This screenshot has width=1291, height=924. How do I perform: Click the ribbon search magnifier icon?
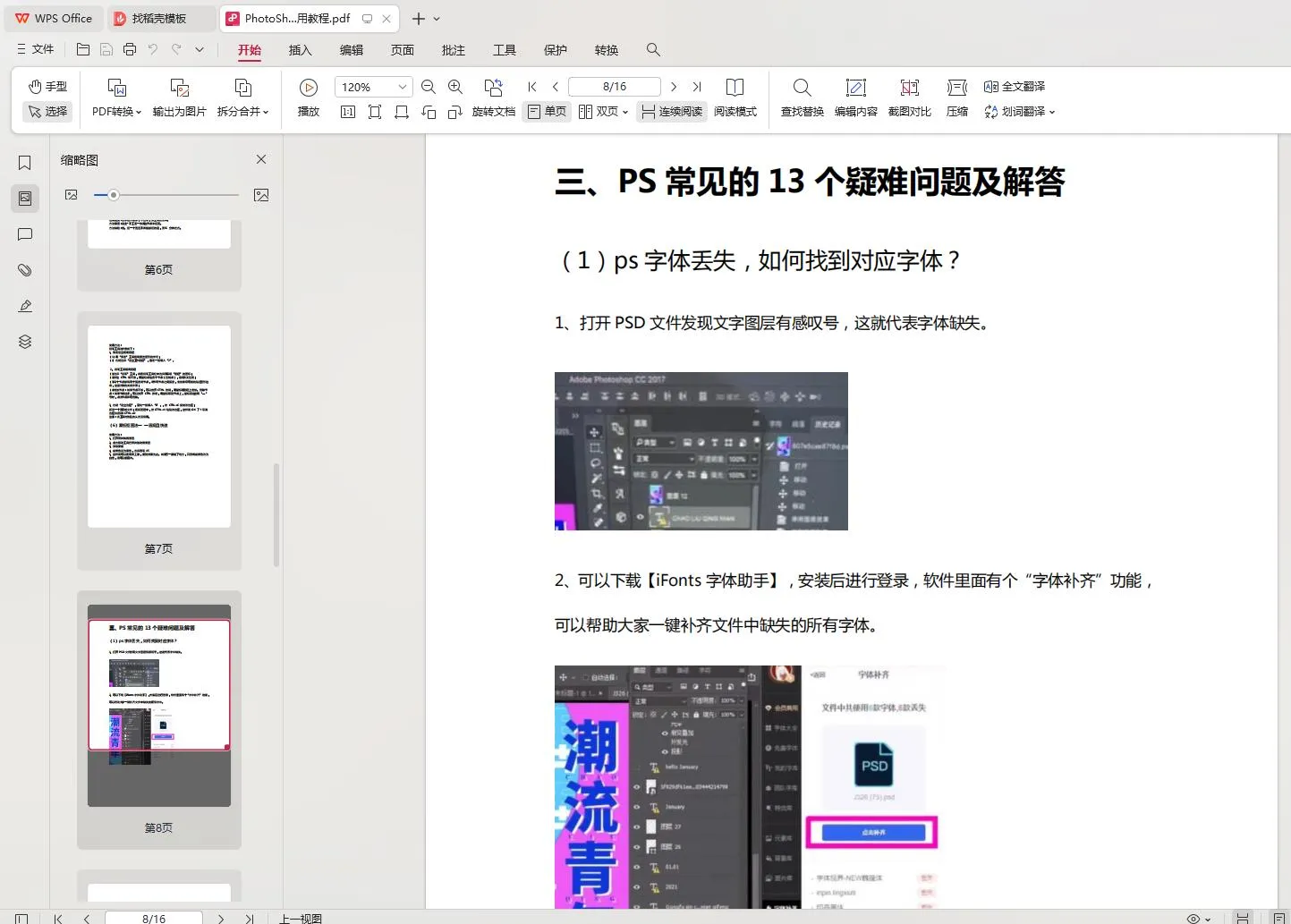point(654,49)
